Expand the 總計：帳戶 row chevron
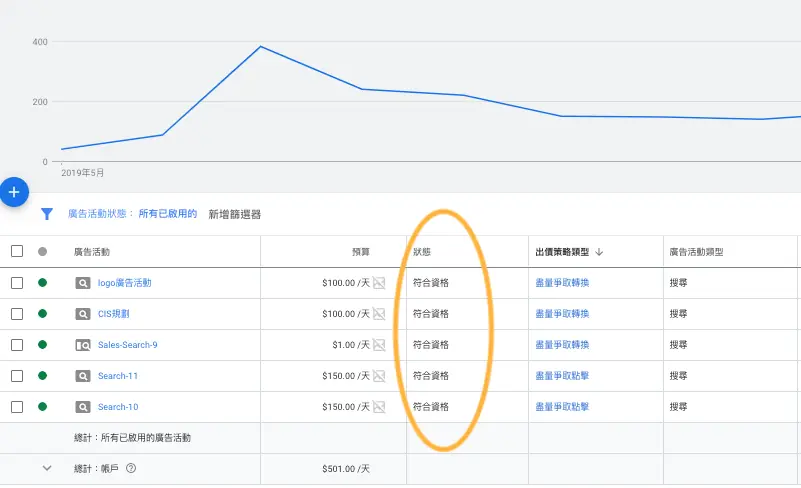 46,468
